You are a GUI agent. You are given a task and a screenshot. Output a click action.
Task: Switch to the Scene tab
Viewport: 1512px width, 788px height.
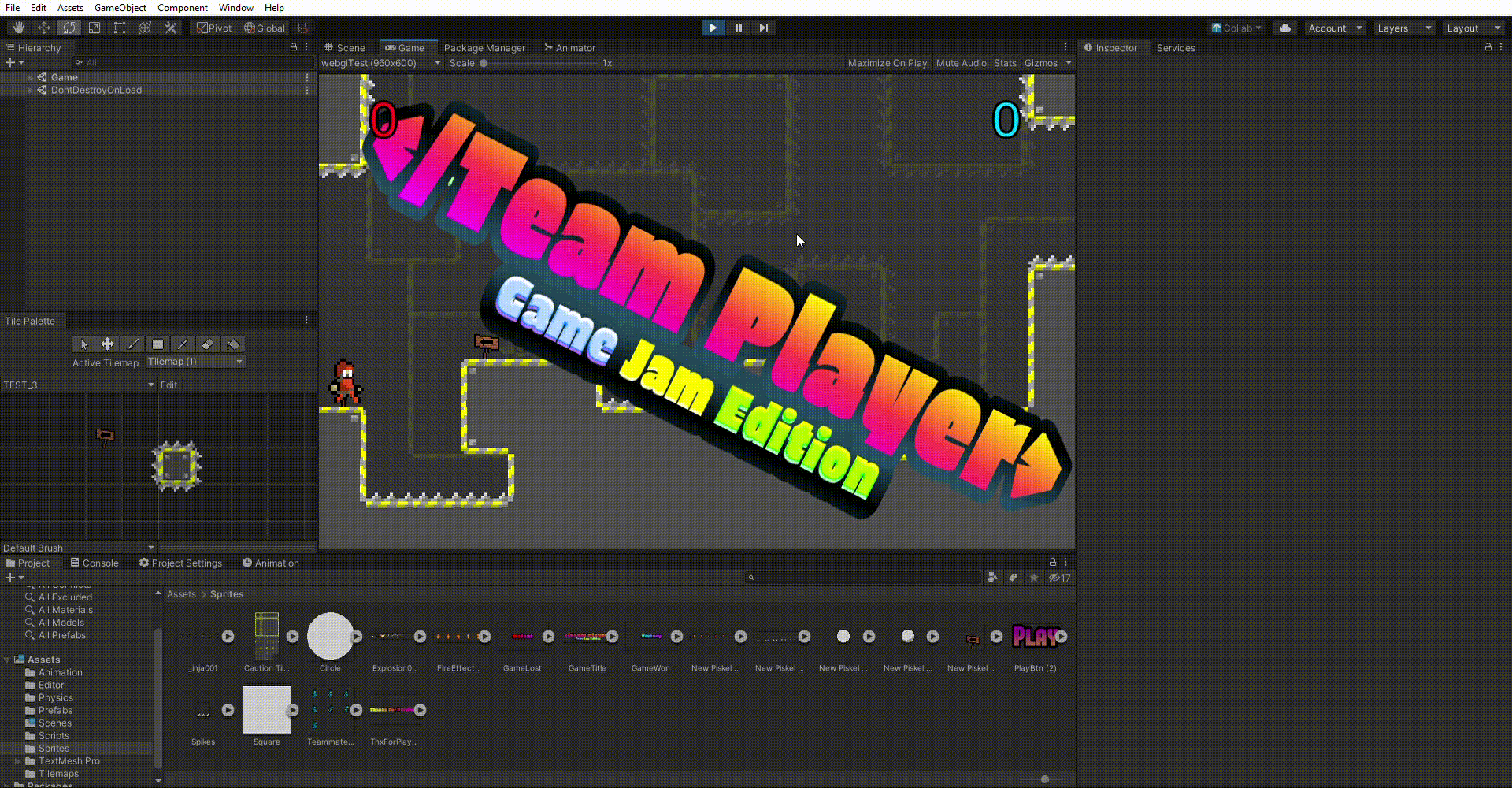coord(344,47)
